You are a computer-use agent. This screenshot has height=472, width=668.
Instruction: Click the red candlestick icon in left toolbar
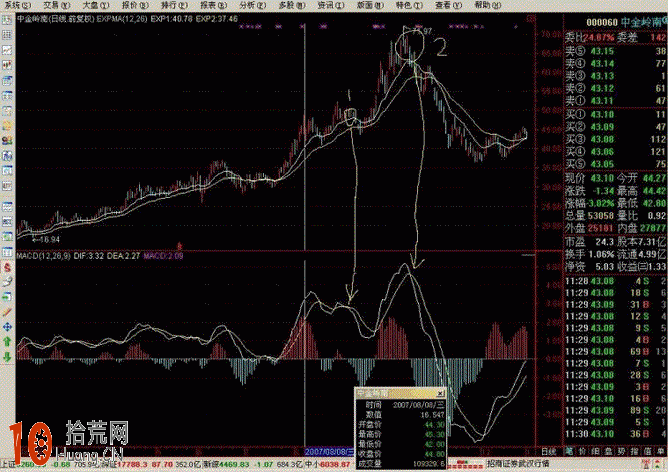click(x=7, y=65)
